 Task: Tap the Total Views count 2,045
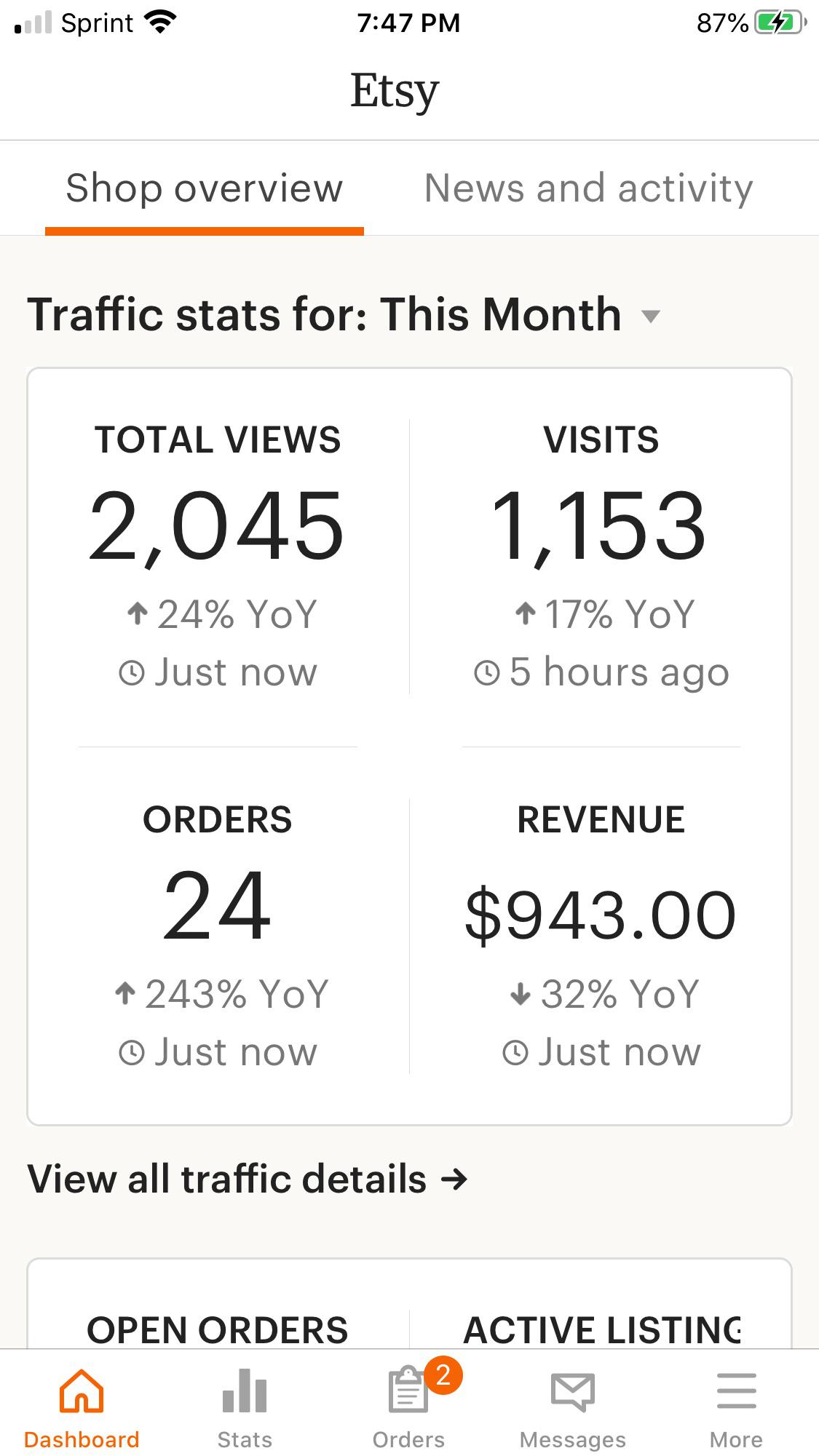[x=216, y=525]
